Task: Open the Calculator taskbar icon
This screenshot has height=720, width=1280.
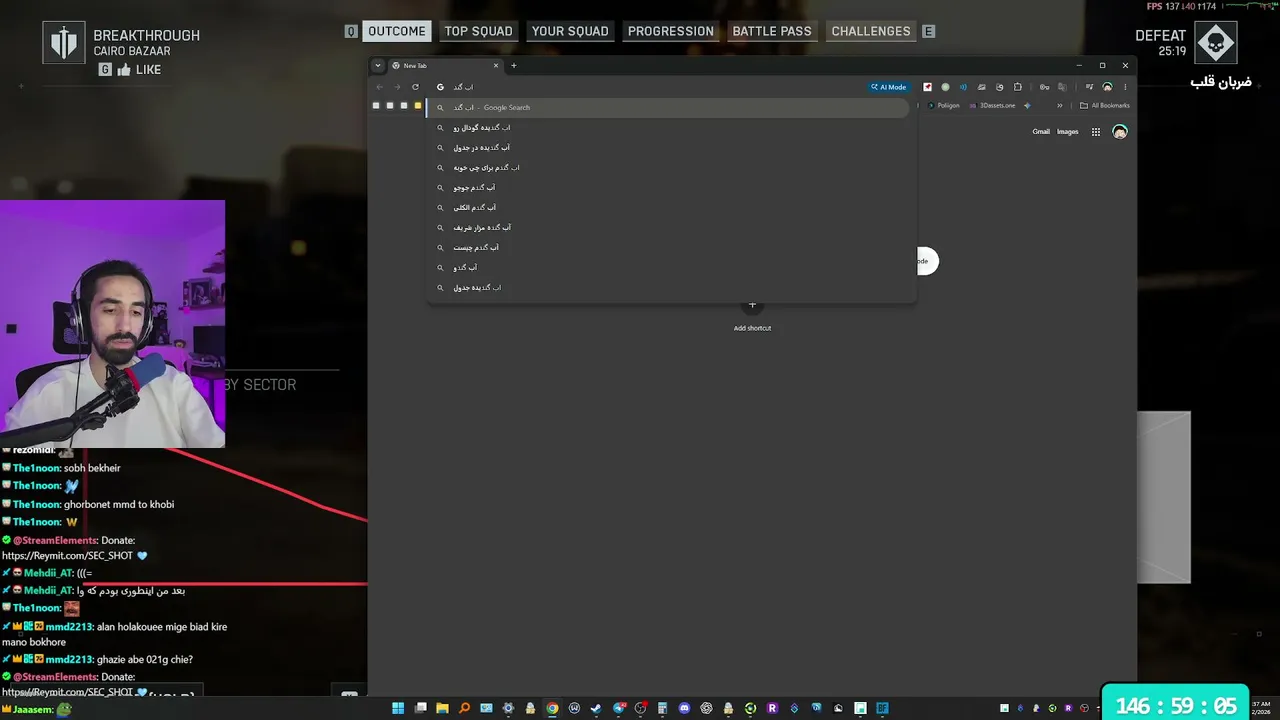Action: 662,709
